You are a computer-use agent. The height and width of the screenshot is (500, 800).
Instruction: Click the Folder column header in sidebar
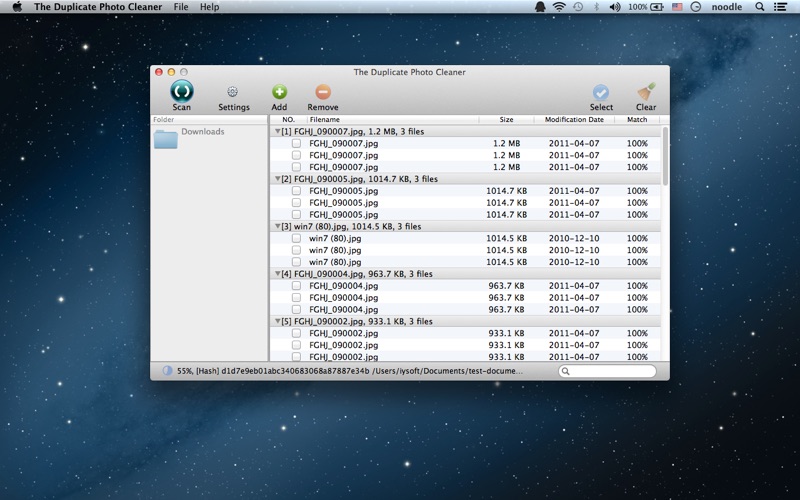209,119
